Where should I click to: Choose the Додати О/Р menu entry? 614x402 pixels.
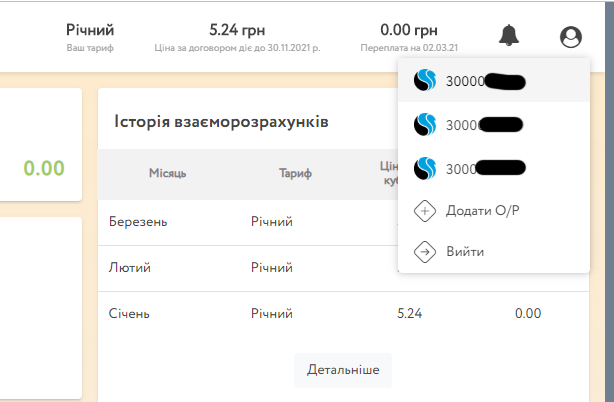pyautogui.click(x=494, y=211)
